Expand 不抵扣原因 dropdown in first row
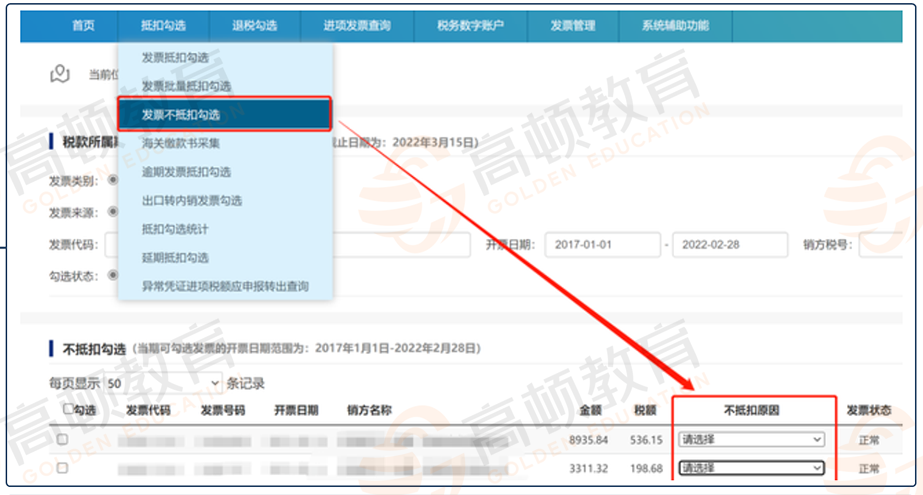923x495 pixels. (752, 439)
